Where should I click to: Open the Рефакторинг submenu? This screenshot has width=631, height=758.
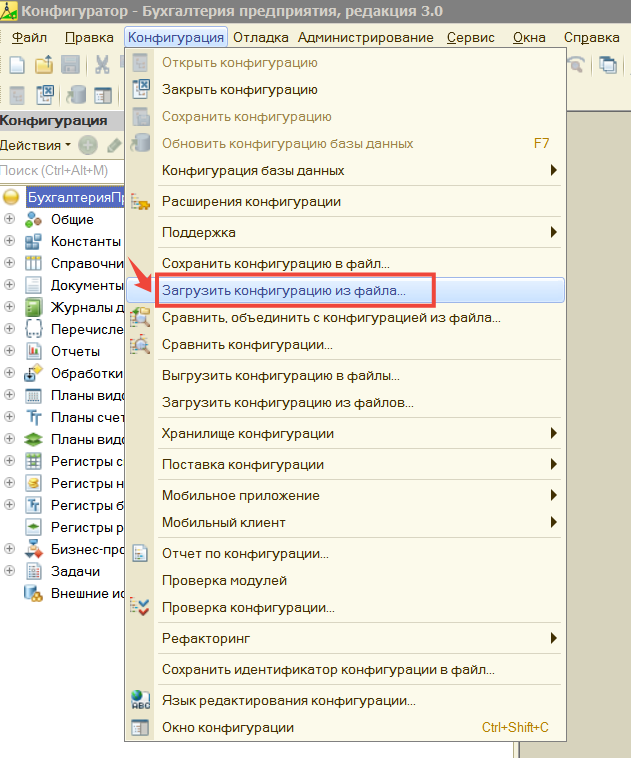(345, 639)
